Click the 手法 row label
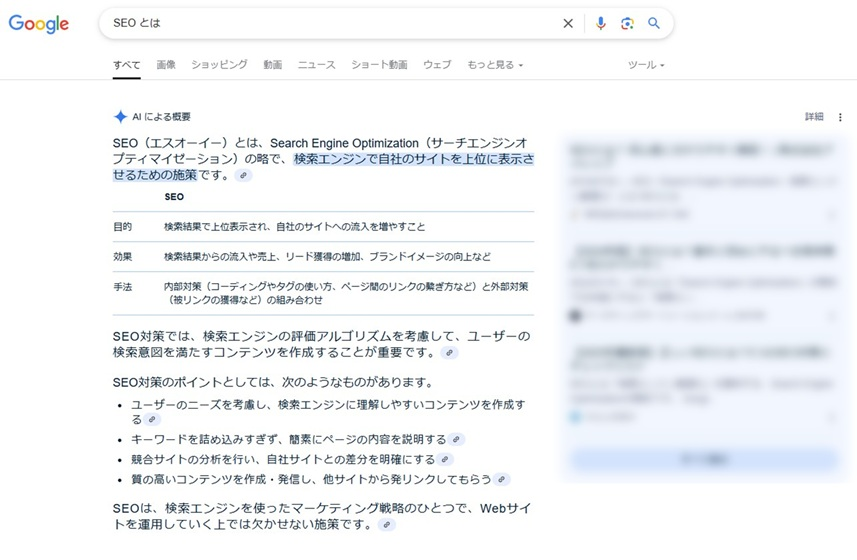Image resolution: width=857 pixels, height=560 pixels. (x=122, y=287)
